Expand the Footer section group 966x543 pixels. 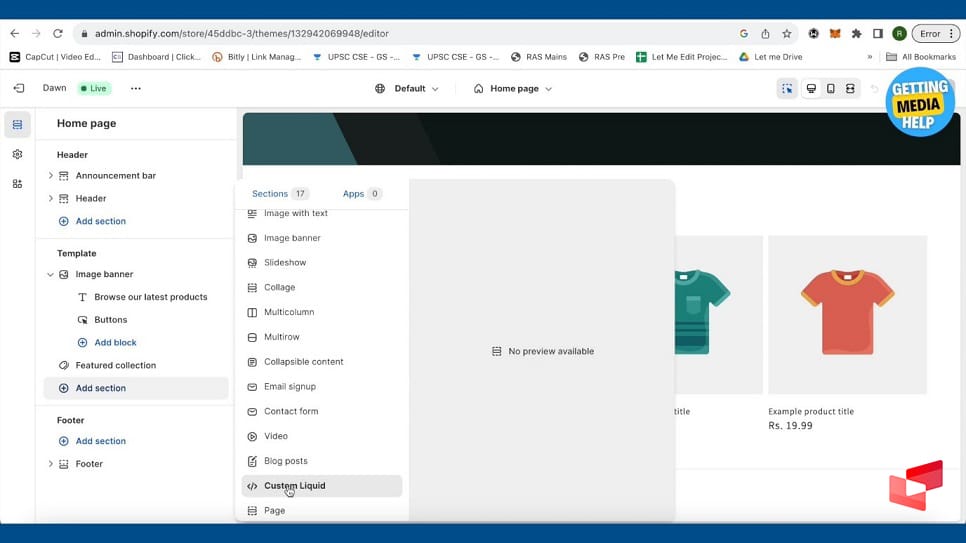[x=51, y=464]
